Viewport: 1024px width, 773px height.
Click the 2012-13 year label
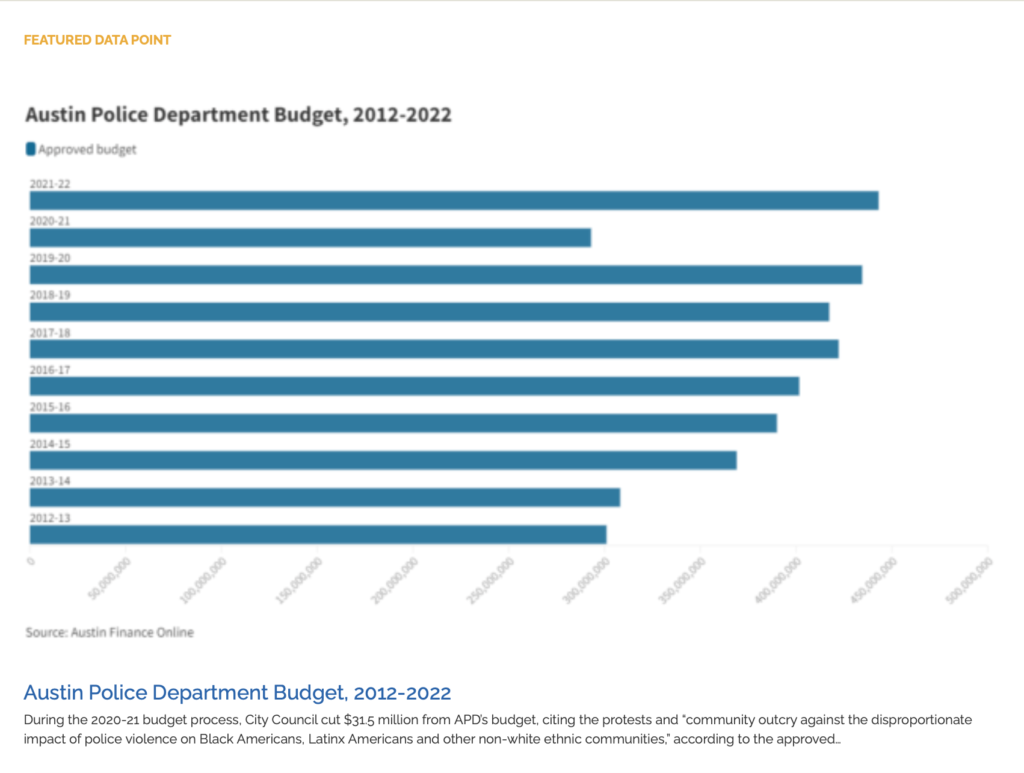(x=50, y=518)
